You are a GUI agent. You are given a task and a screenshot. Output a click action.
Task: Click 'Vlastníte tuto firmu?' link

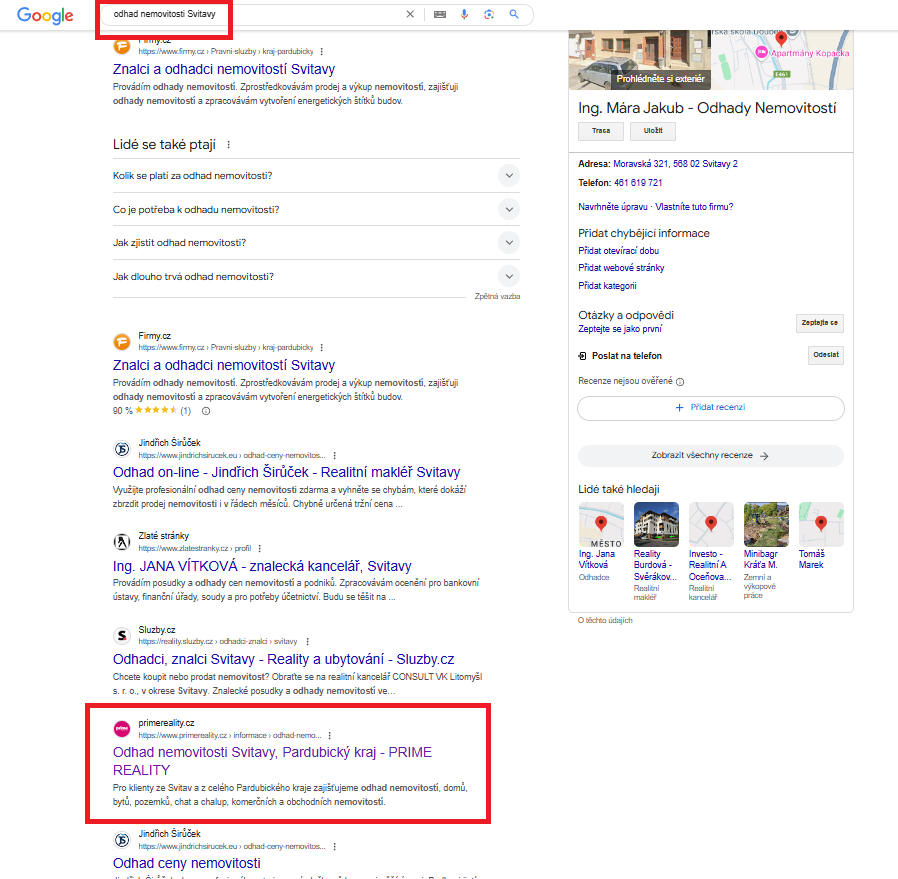(694, 207)
